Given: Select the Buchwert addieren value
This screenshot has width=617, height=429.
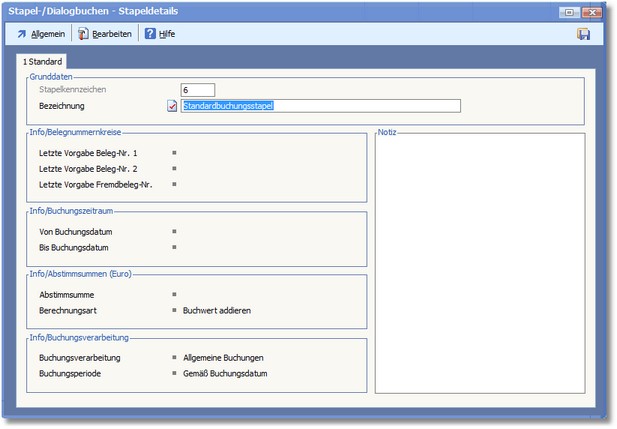Looking at the screenshot, I should coord(217,310).
